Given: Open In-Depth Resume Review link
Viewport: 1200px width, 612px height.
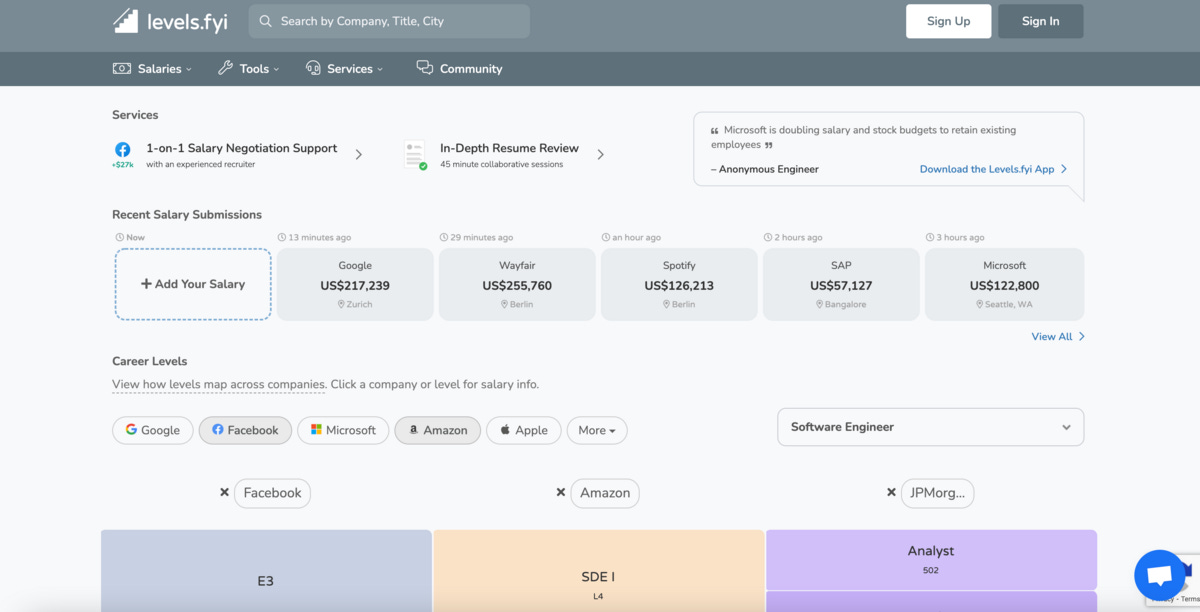Looking at the screenshot, I should (509, 148).
